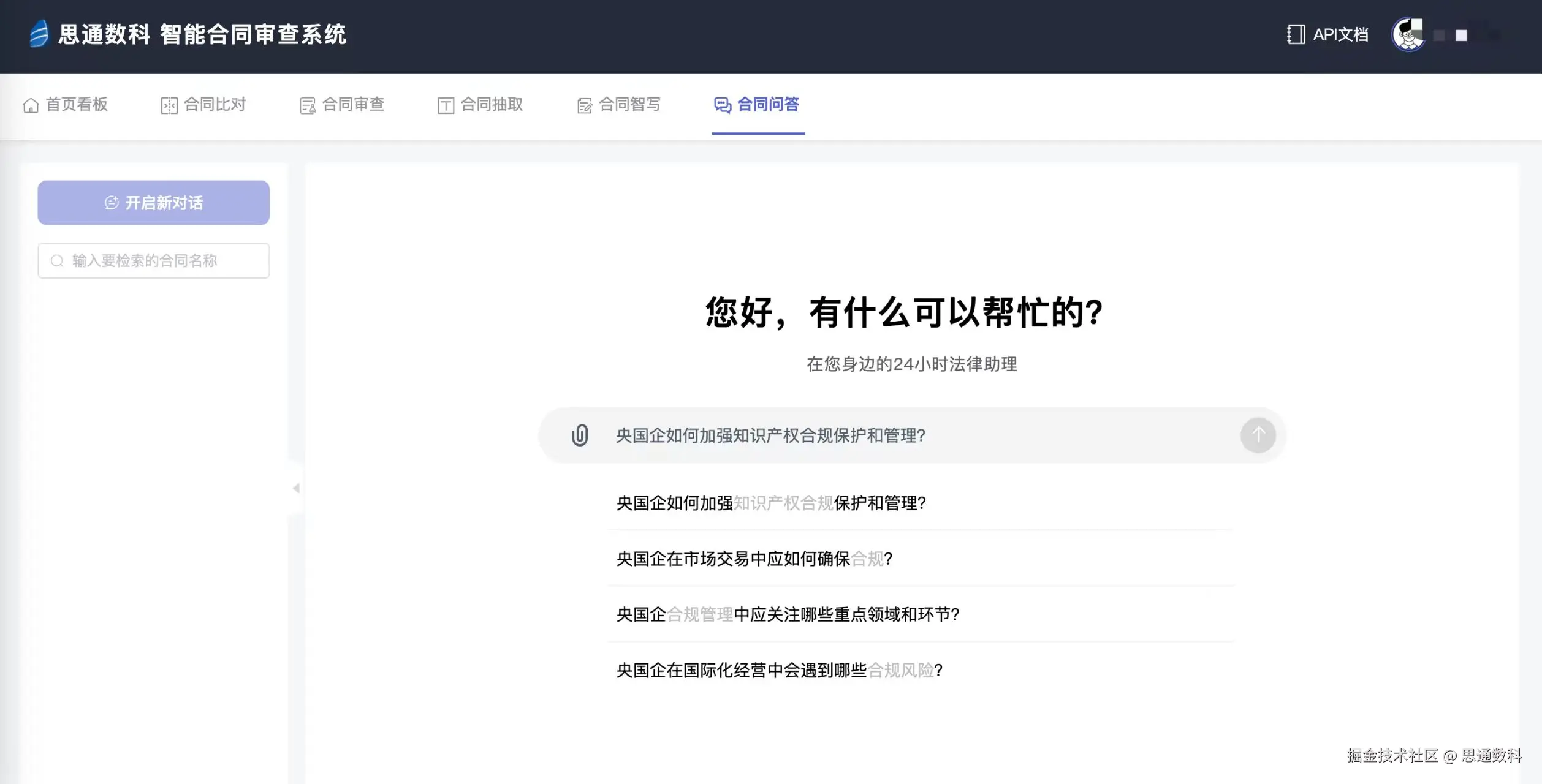This screenshot has height=784, width=1542.
Task: Start a new chat with 开启新对话
Action: pyautogui.click(x=153, y=203)
